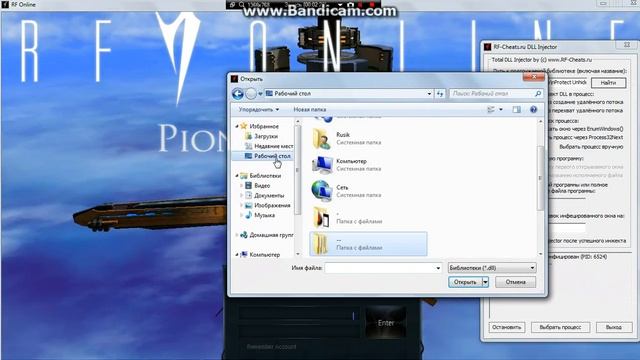Open the split arrow beside Открыть button

tap(485, 282)
